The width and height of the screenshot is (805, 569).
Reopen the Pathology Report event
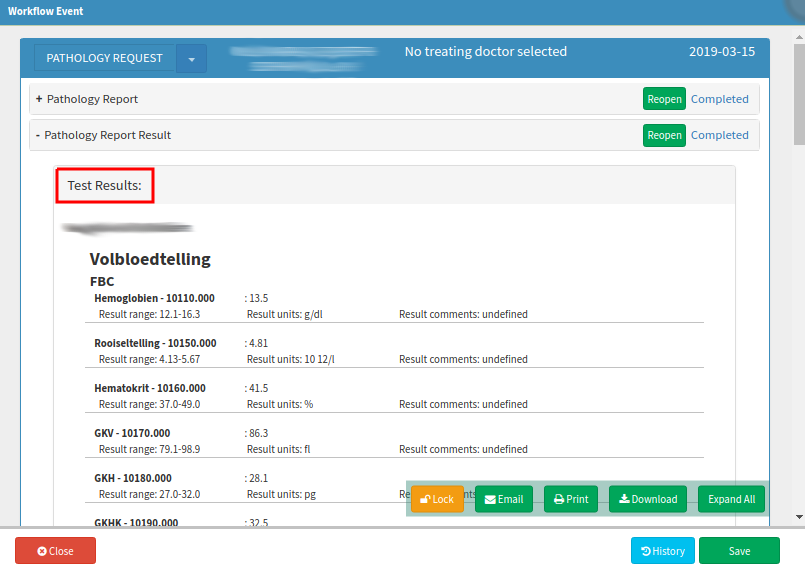point(664,100)
